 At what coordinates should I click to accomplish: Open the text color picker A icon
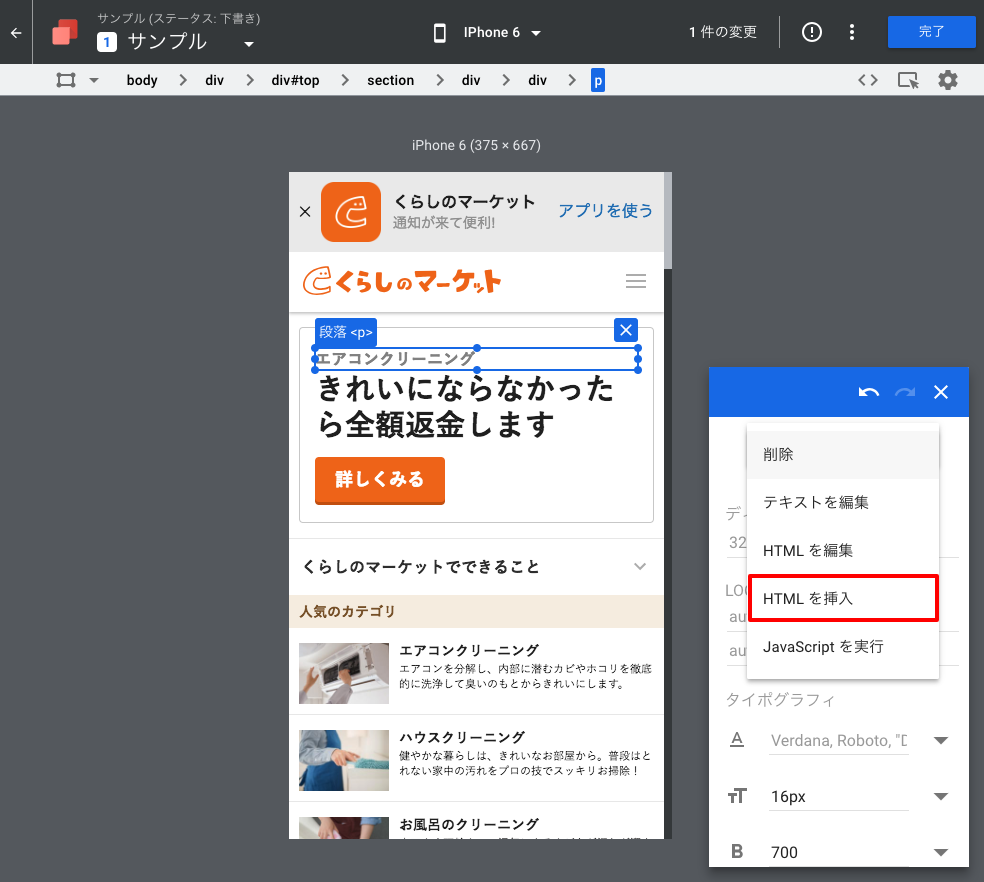pos(737,740)
